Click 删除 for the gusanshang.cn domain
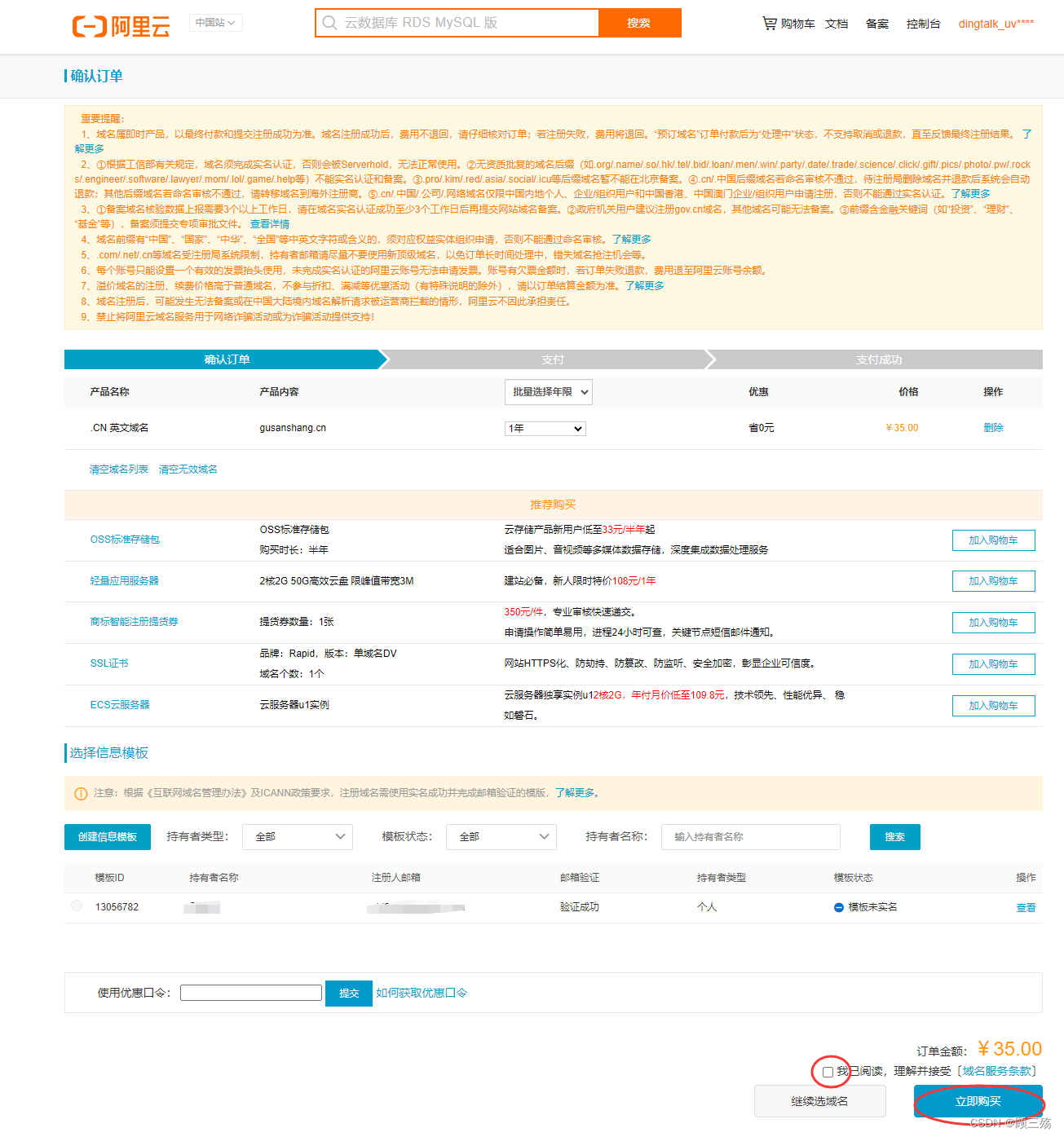 click(x=993, y=428)
